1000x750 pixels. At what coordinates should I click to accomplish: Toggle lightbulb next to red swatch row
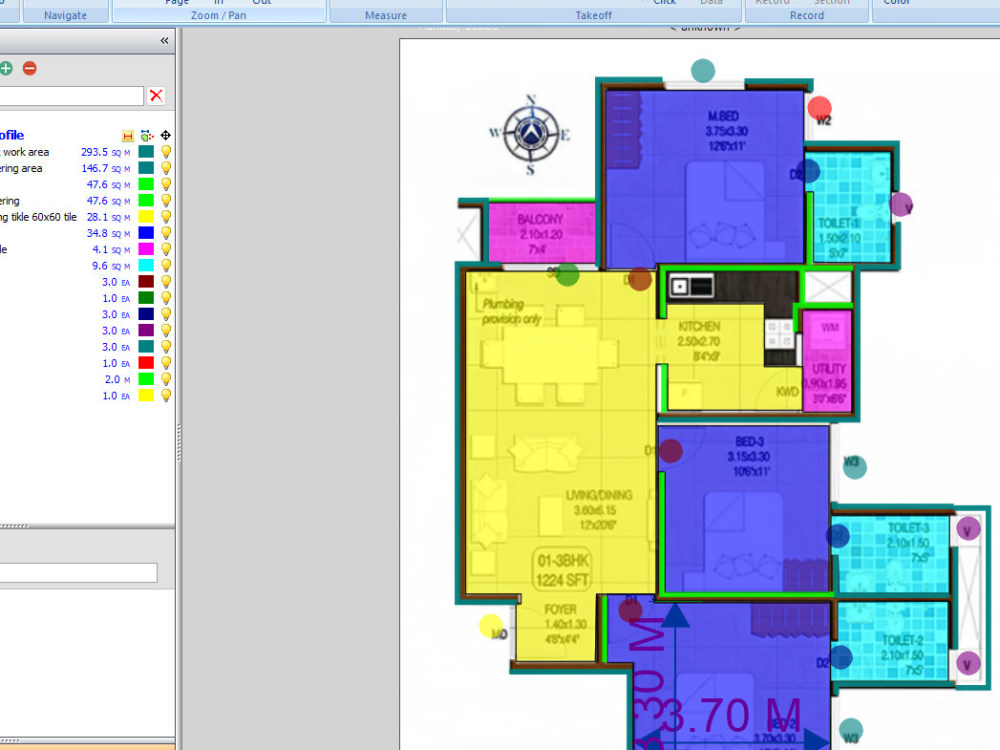coord(166,363)
